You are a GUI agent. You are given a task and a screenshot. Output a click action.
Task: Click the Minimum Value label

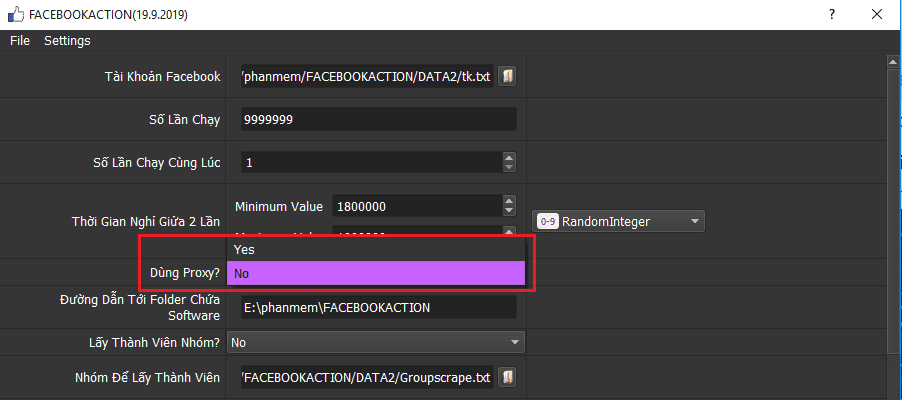point(279,206)
